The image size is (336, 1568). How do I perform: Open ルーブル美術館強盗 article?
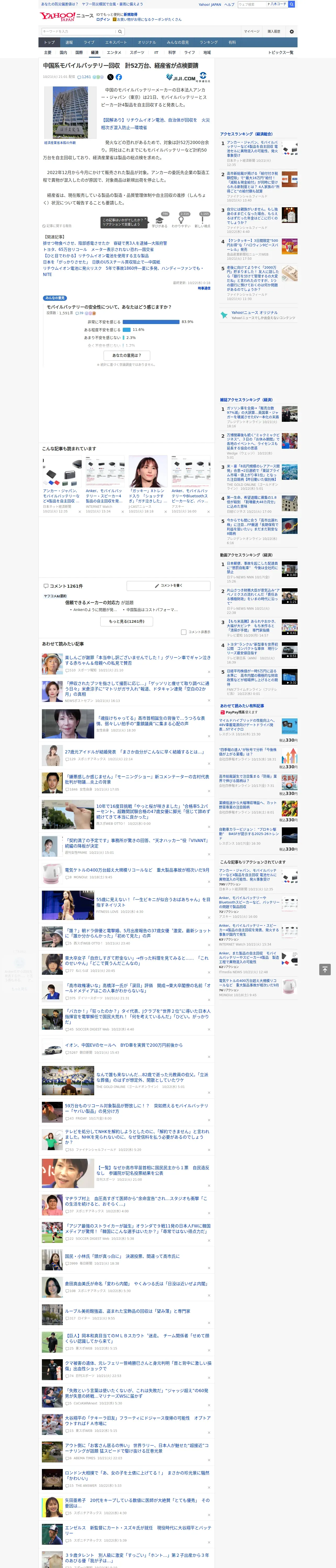click(127, 1311)
